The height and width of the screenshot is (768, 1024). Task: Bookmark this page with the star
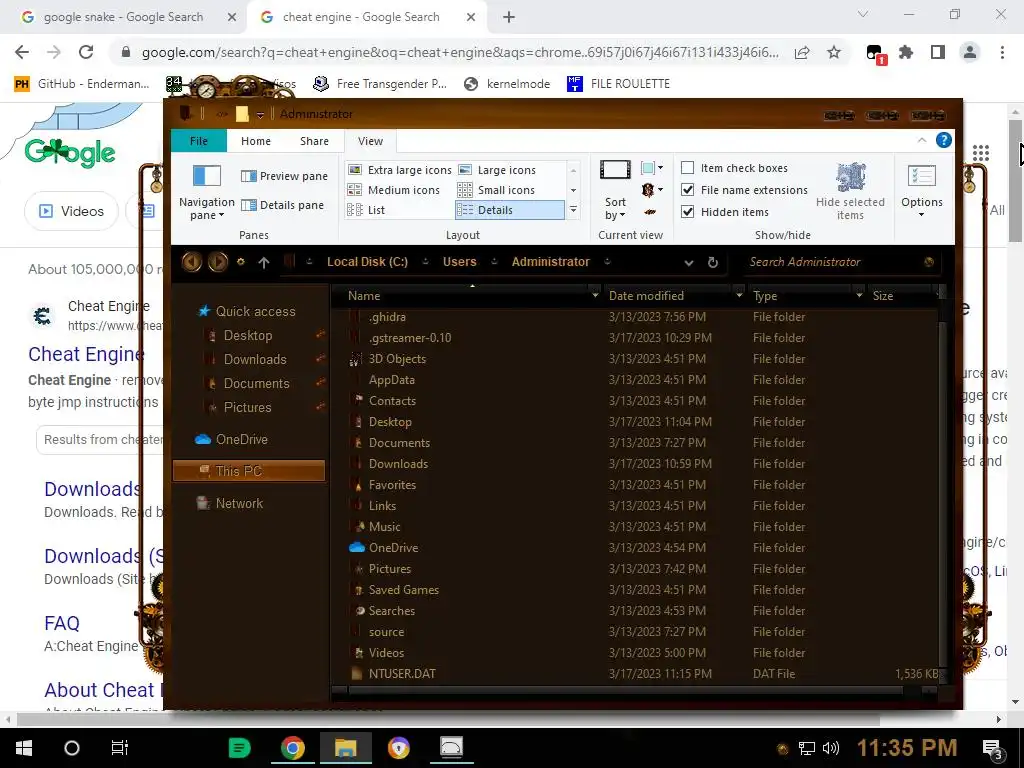click(x=834, y=52)
